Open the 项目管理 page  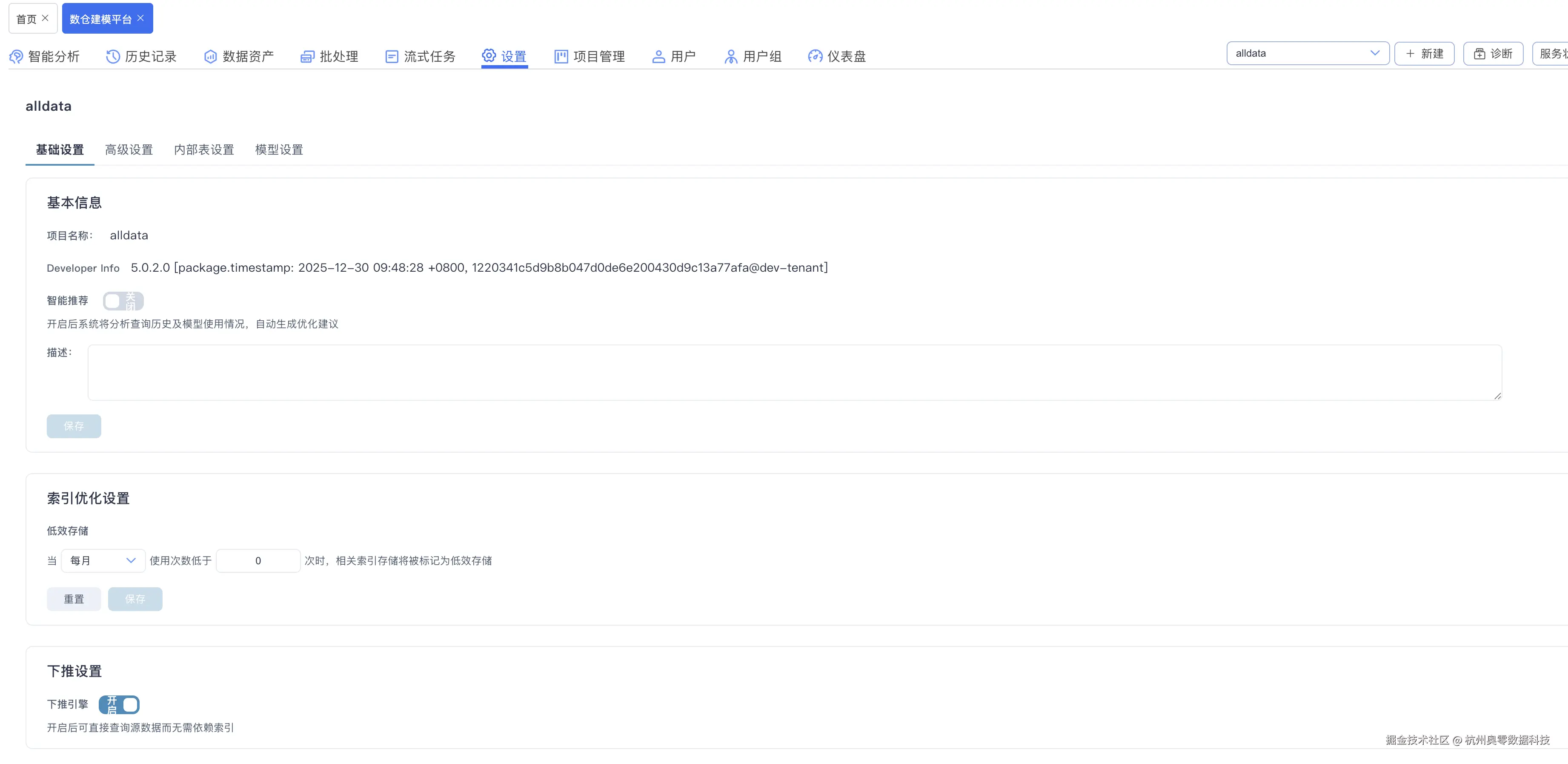coord(589,56)
